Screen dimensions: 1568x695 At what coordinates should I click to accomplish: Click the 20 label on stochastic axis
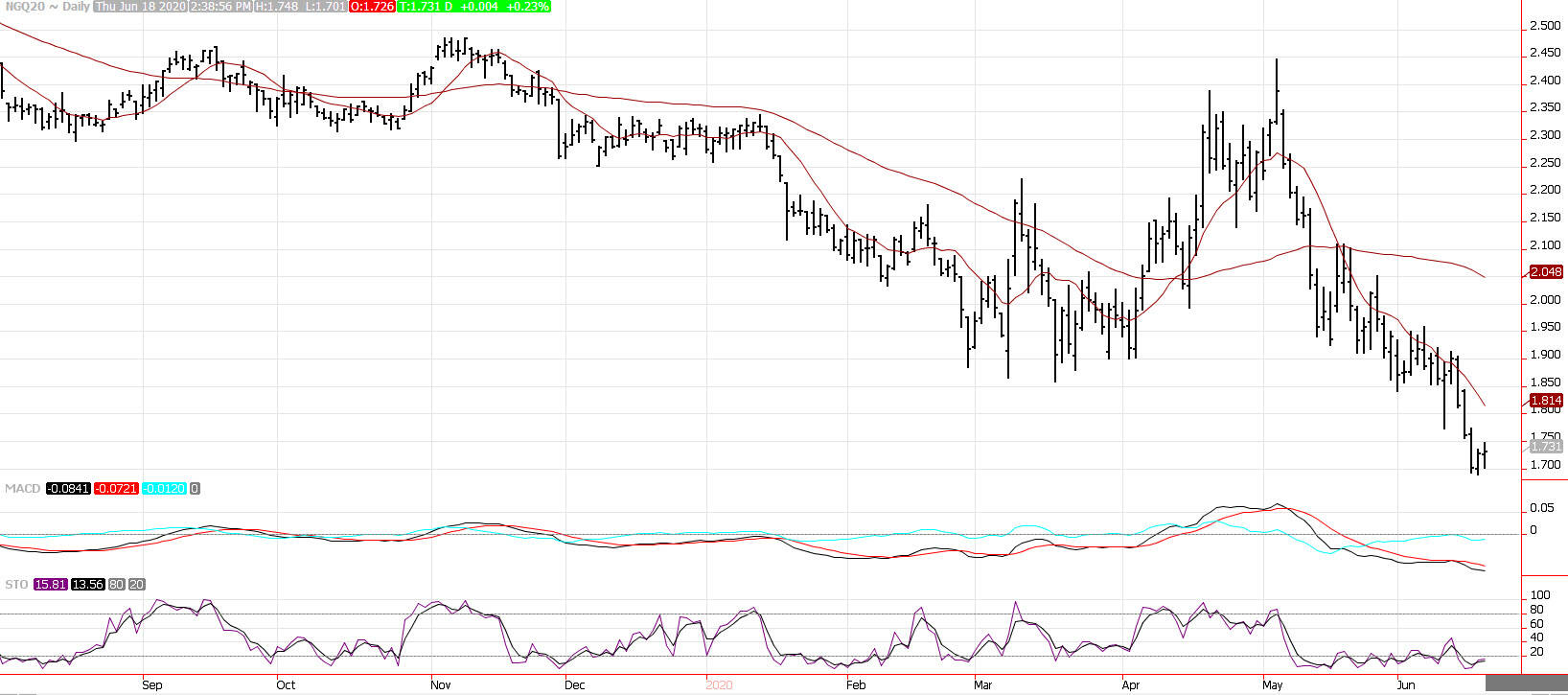[1536, 653]
